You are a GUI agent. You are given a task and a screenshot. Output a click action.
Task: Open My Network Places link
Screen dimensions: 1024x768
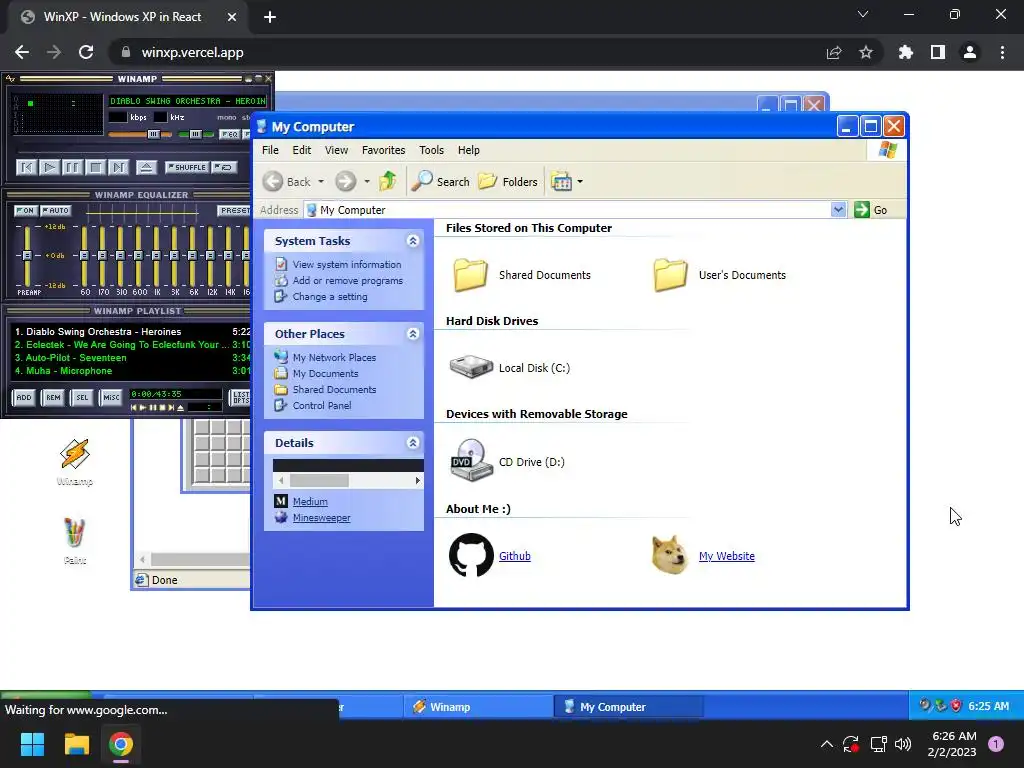(334, 357)
